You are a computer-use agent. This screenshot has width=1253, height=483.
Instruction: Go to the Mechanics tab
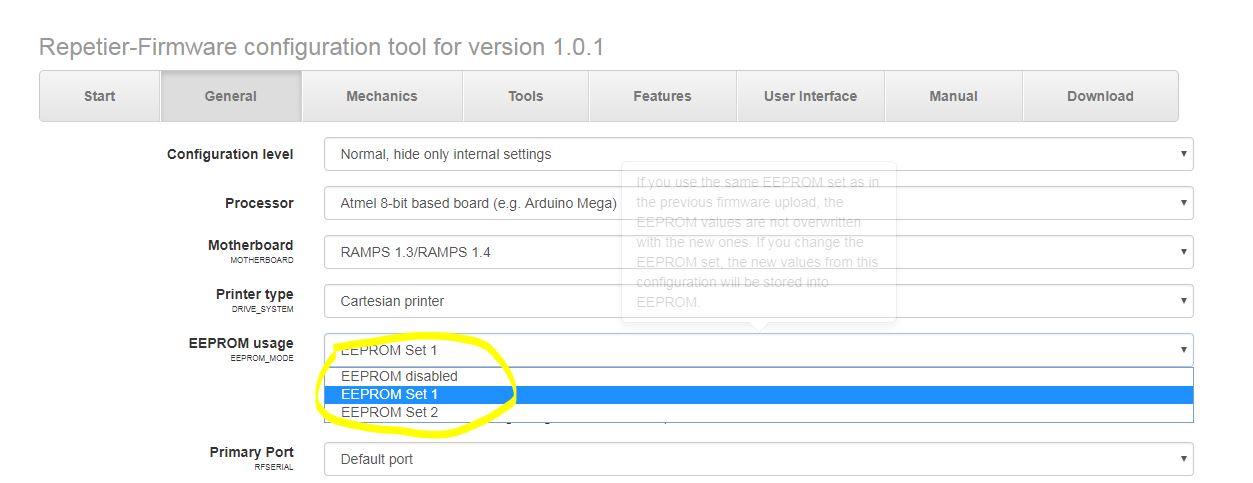coord(381,96)
